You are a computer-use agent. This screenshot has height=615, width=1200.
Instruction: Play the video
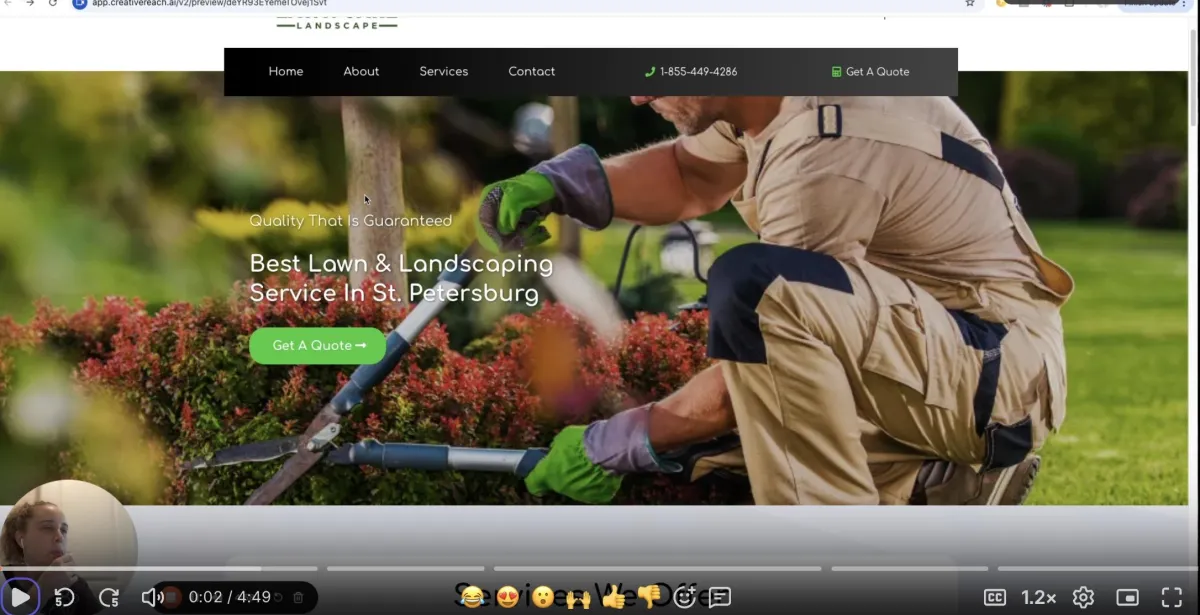point(20,598)
